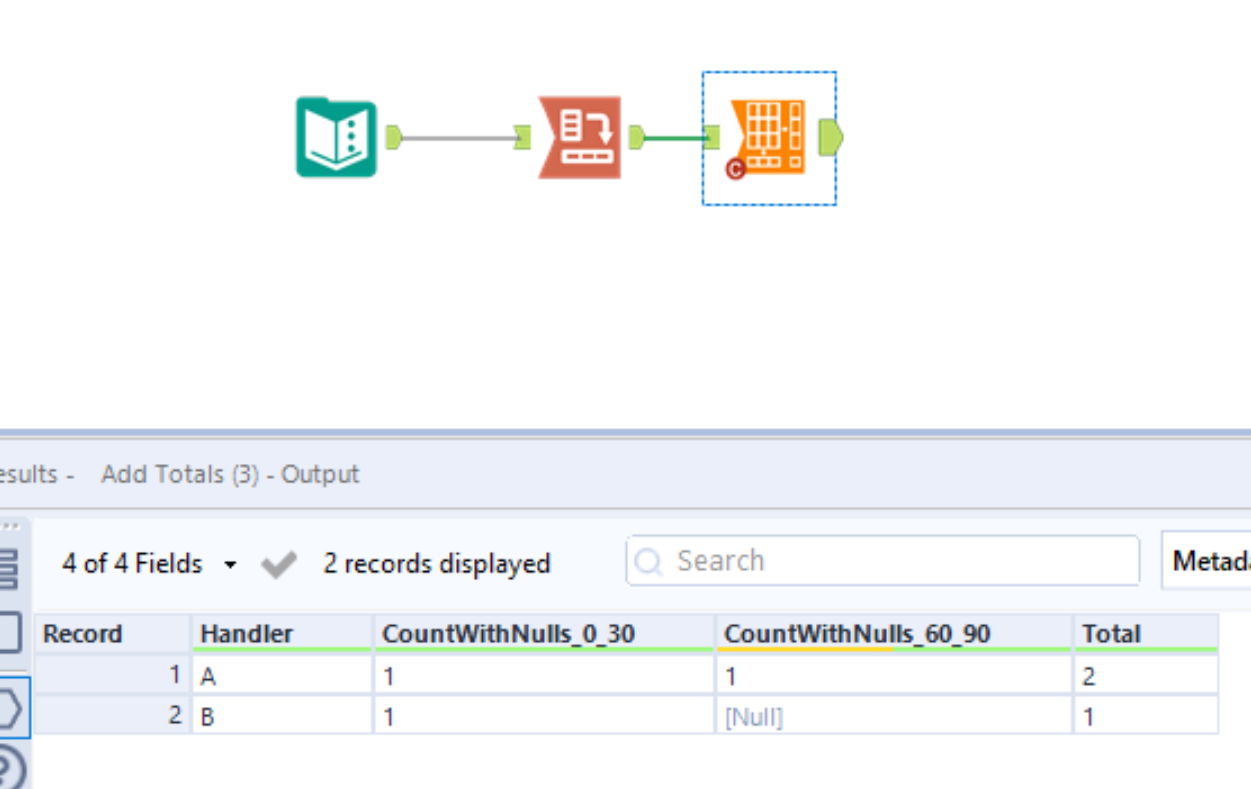Viewport: 1251px width, 789px height.
Task: Open the 4 of 4 Fields dropdown
Action: tap(228, 563)
